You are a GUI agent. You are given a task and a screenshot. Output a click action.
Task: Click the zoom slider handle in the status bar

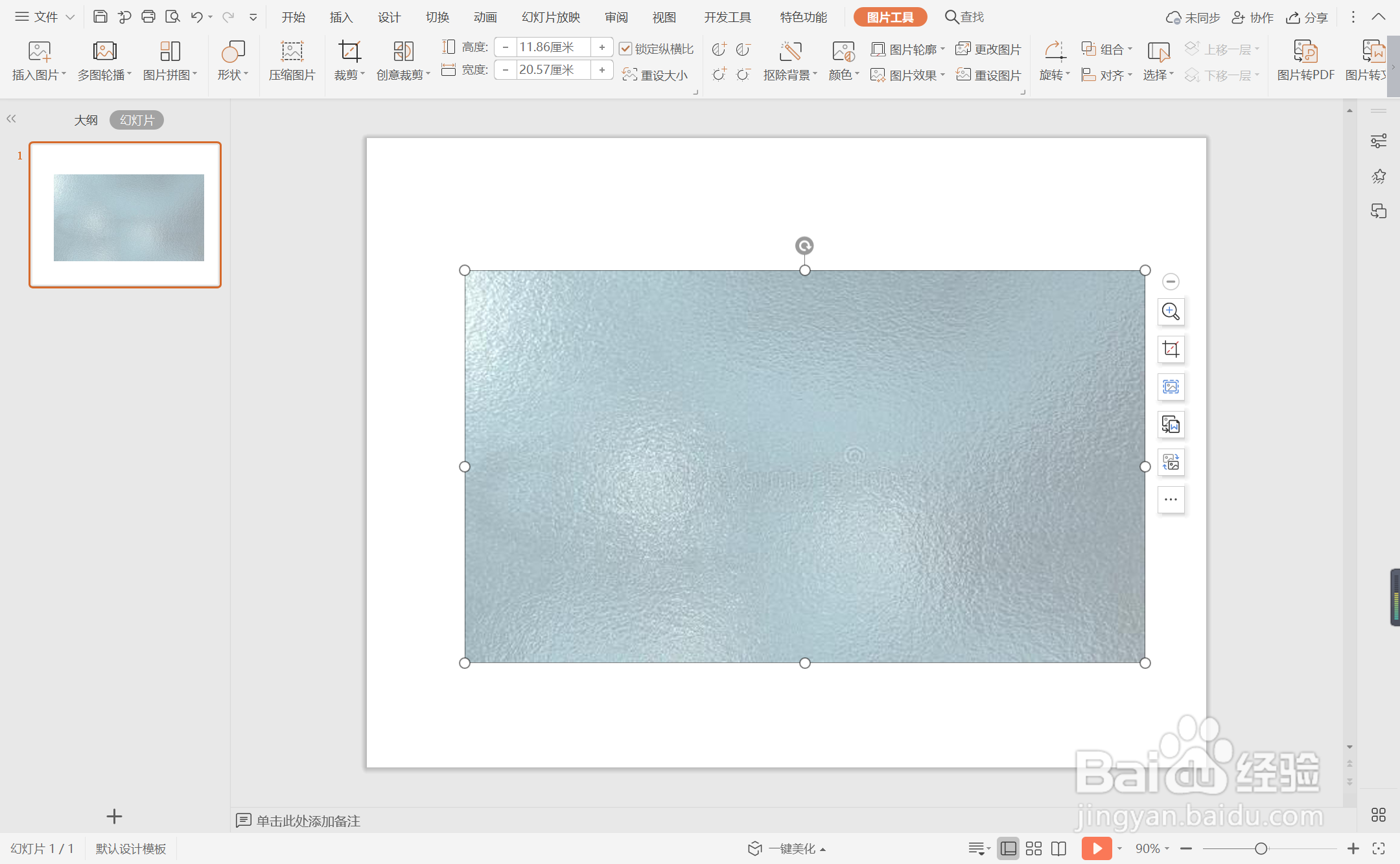coord(1261,848)
